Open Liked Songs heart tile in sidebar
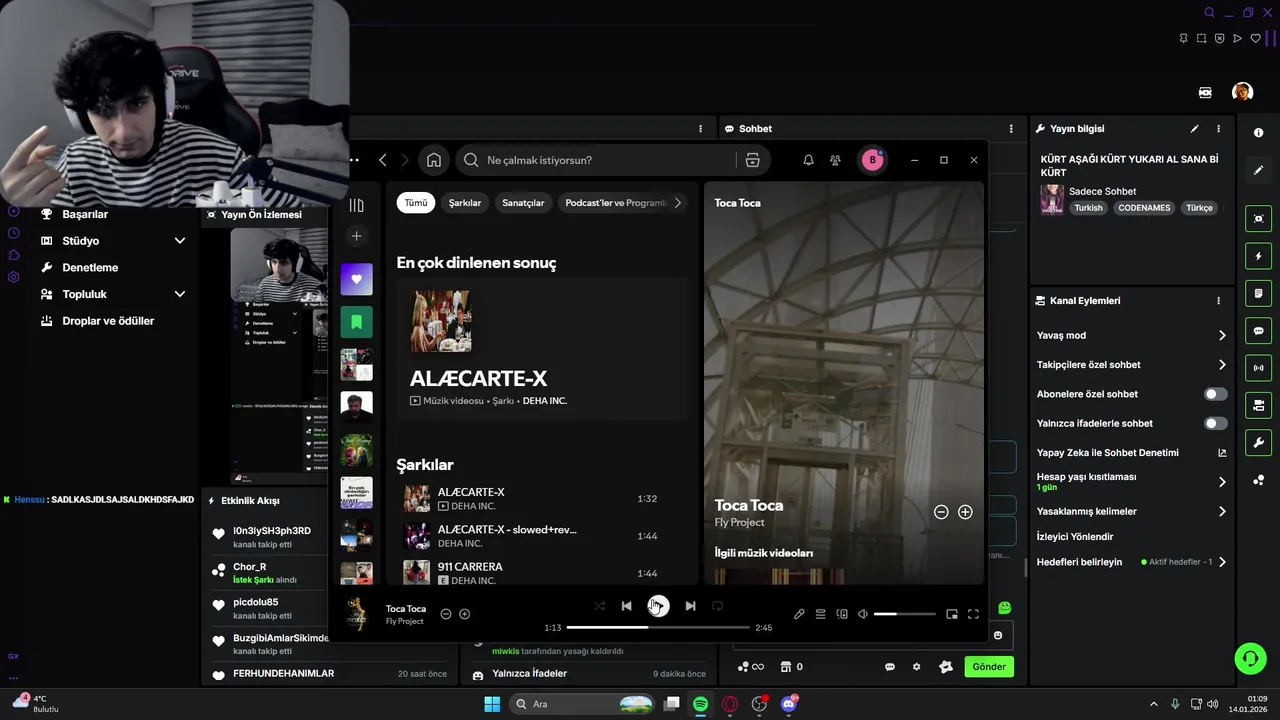 click(x=356, y=279)
